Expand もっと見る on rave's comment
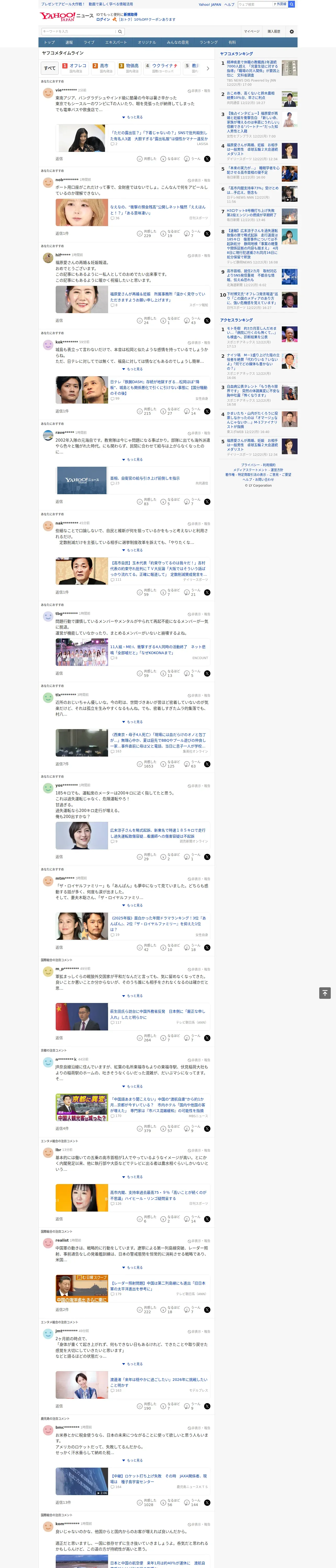Screen dimensions: 336x1568 click(132, 460)
